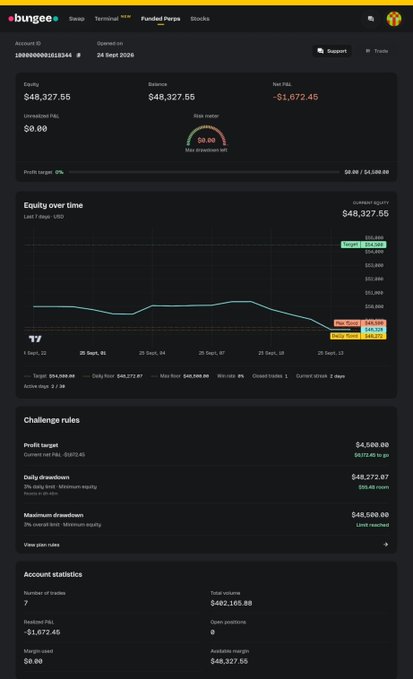Click the Limit reached status text

coord(372,525)
